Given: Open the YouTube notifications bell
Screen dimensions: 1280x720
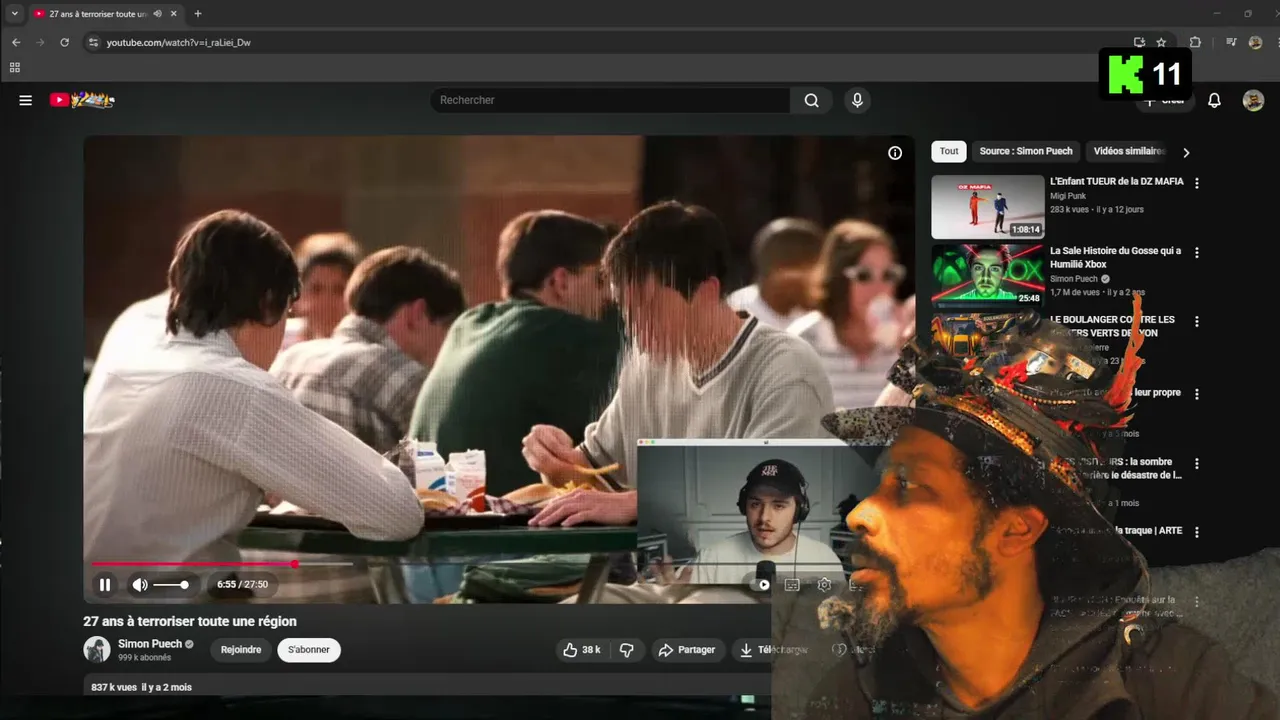Looking at the screenshot, I should (x=1214, y=100).
